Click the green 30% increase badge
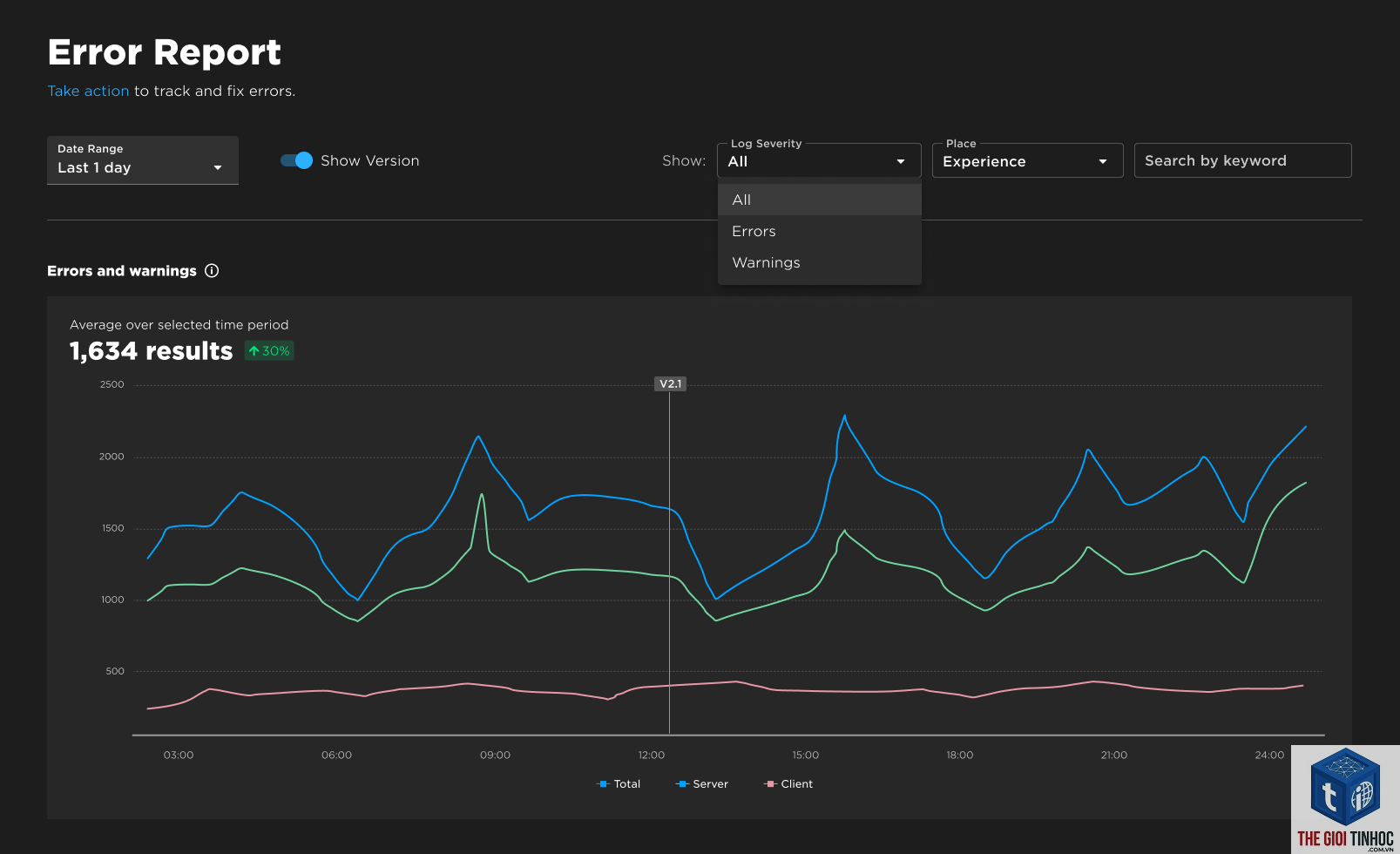Screen dimensions: 1400x854 tap(269, 351)
